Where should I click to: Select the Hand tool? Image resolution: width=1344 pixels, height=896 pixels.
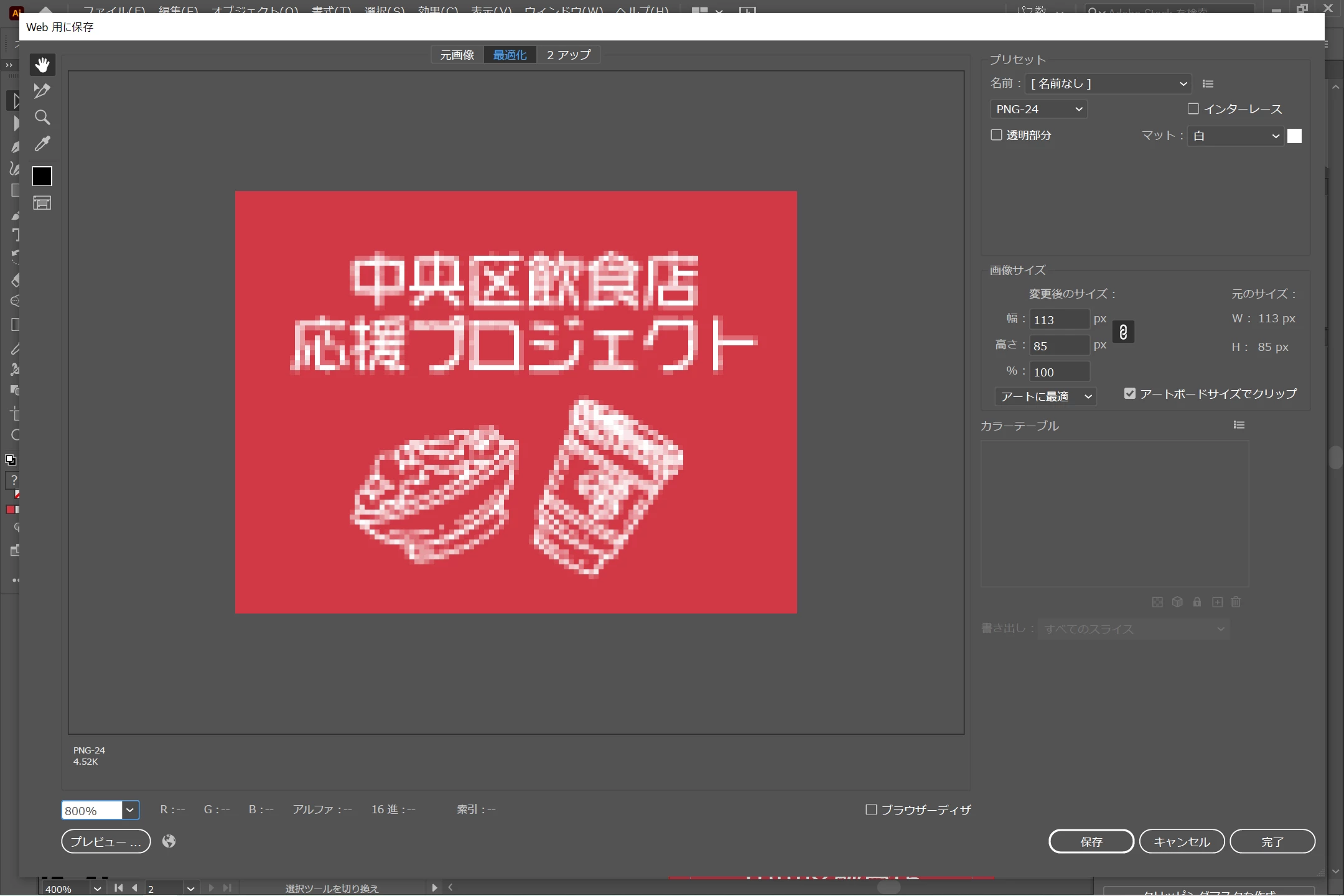coord(42,65)
